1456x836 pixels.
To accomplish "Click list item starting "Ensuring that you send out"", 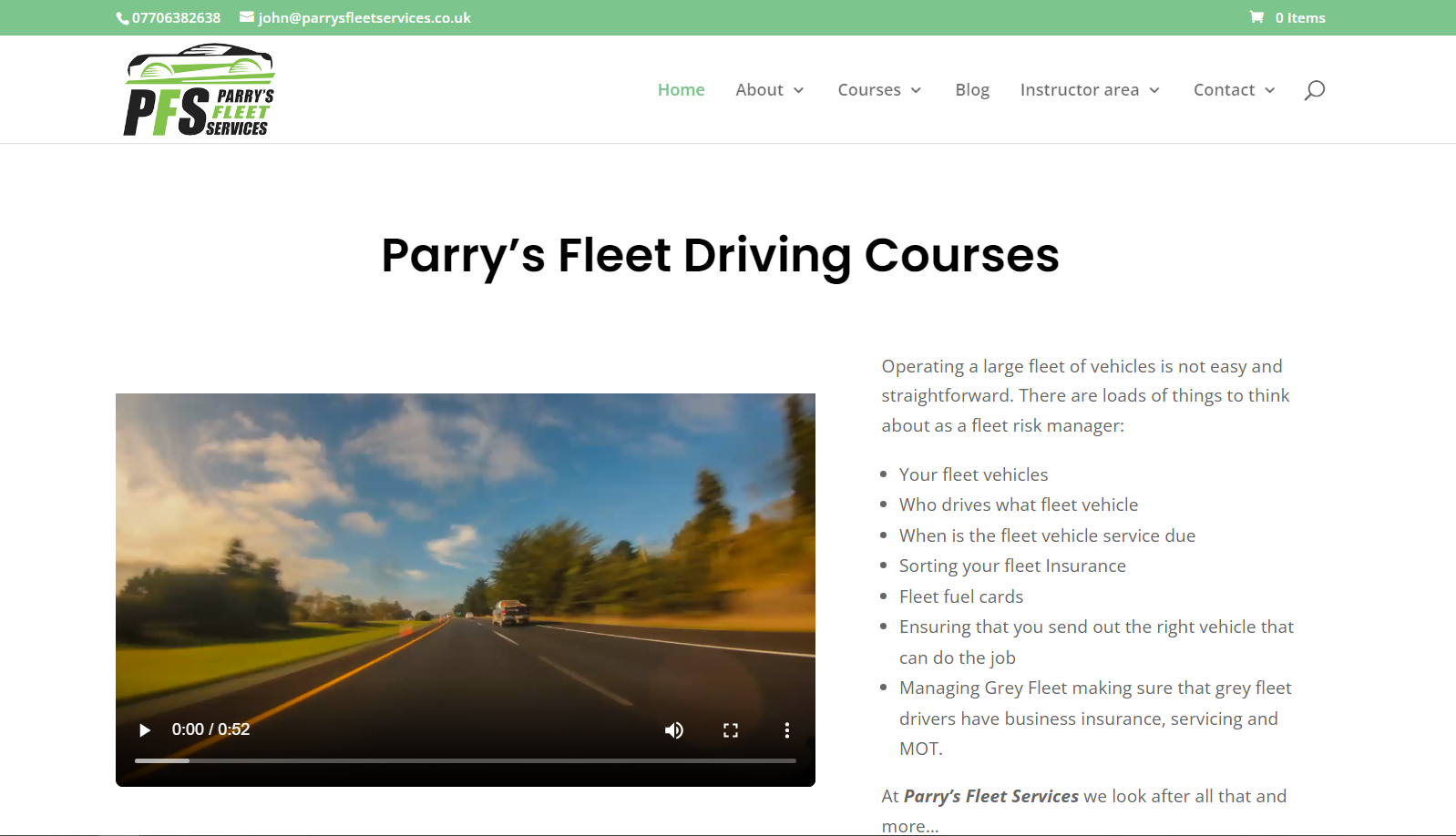I will coord(1096,642).
